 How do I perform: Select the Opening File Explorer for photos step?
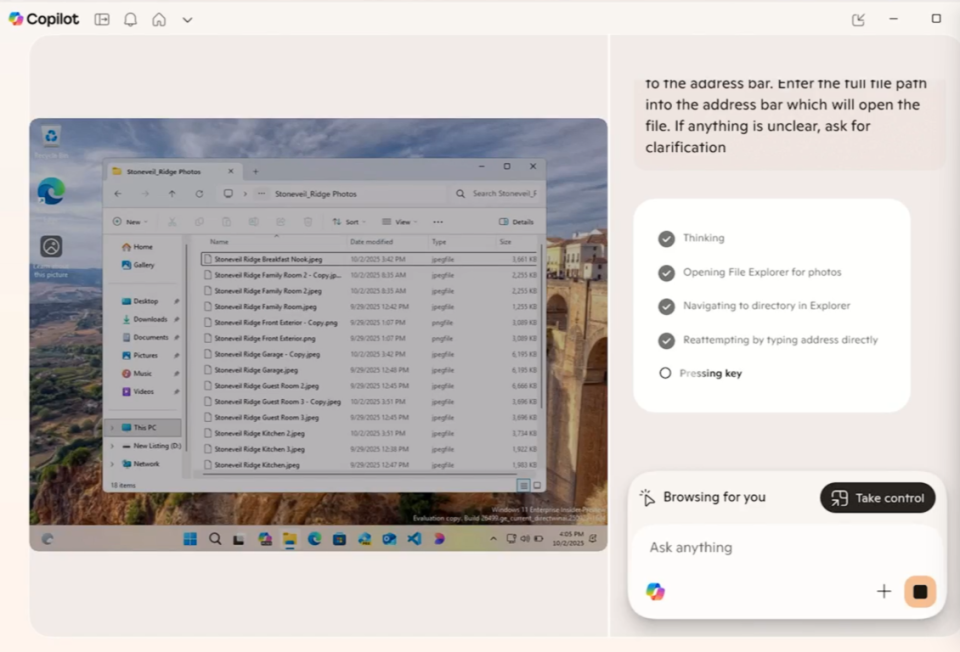coord(762,272)
